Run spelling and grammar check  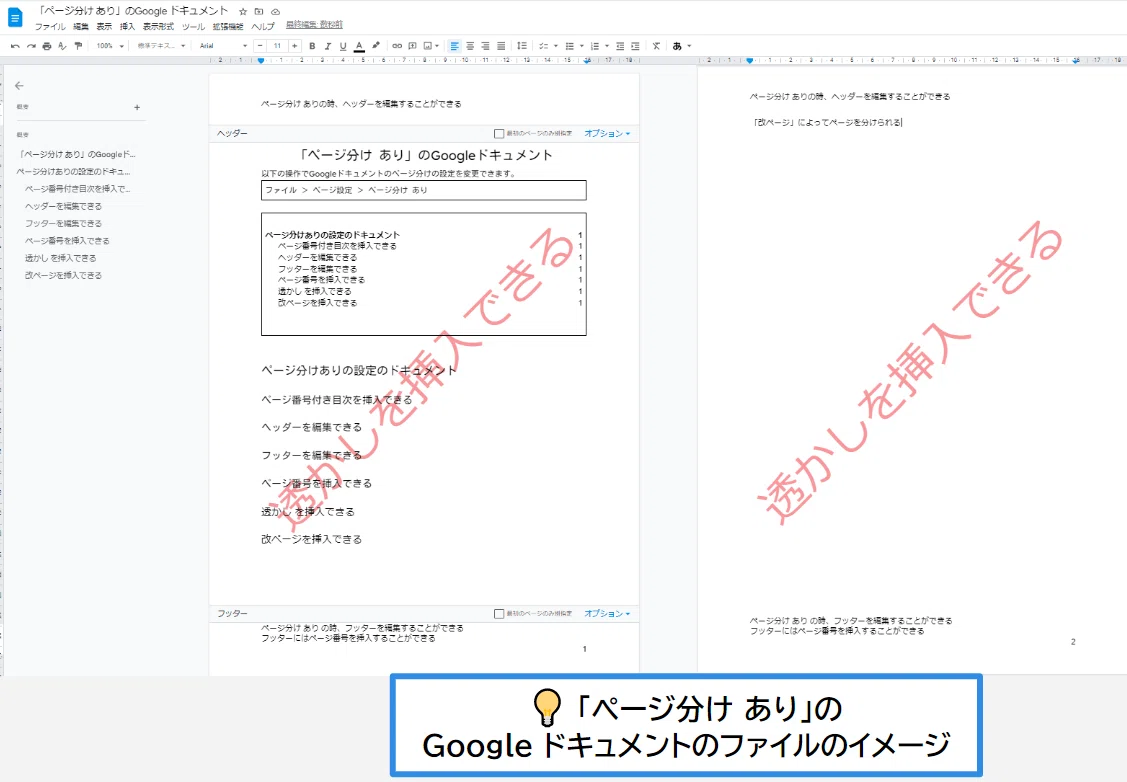(x=63, y=46)
